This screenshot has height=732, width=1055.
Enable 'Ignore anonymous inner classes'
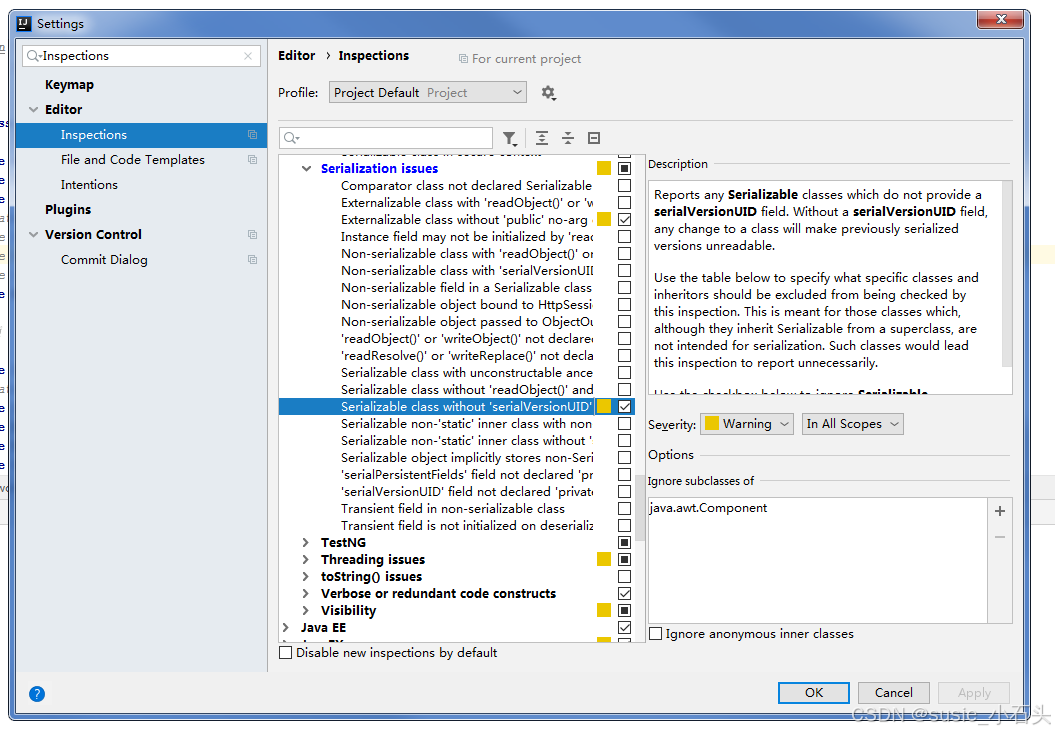[655, 633]
